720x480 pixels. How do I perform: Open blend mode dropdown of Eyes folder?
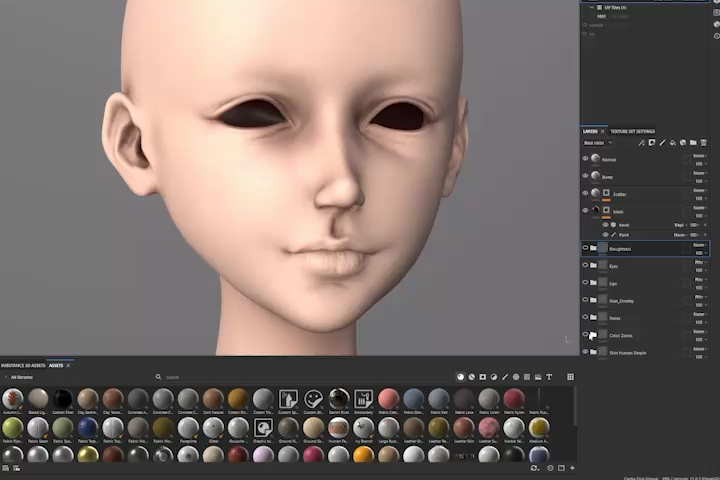(x=700, y=262)
